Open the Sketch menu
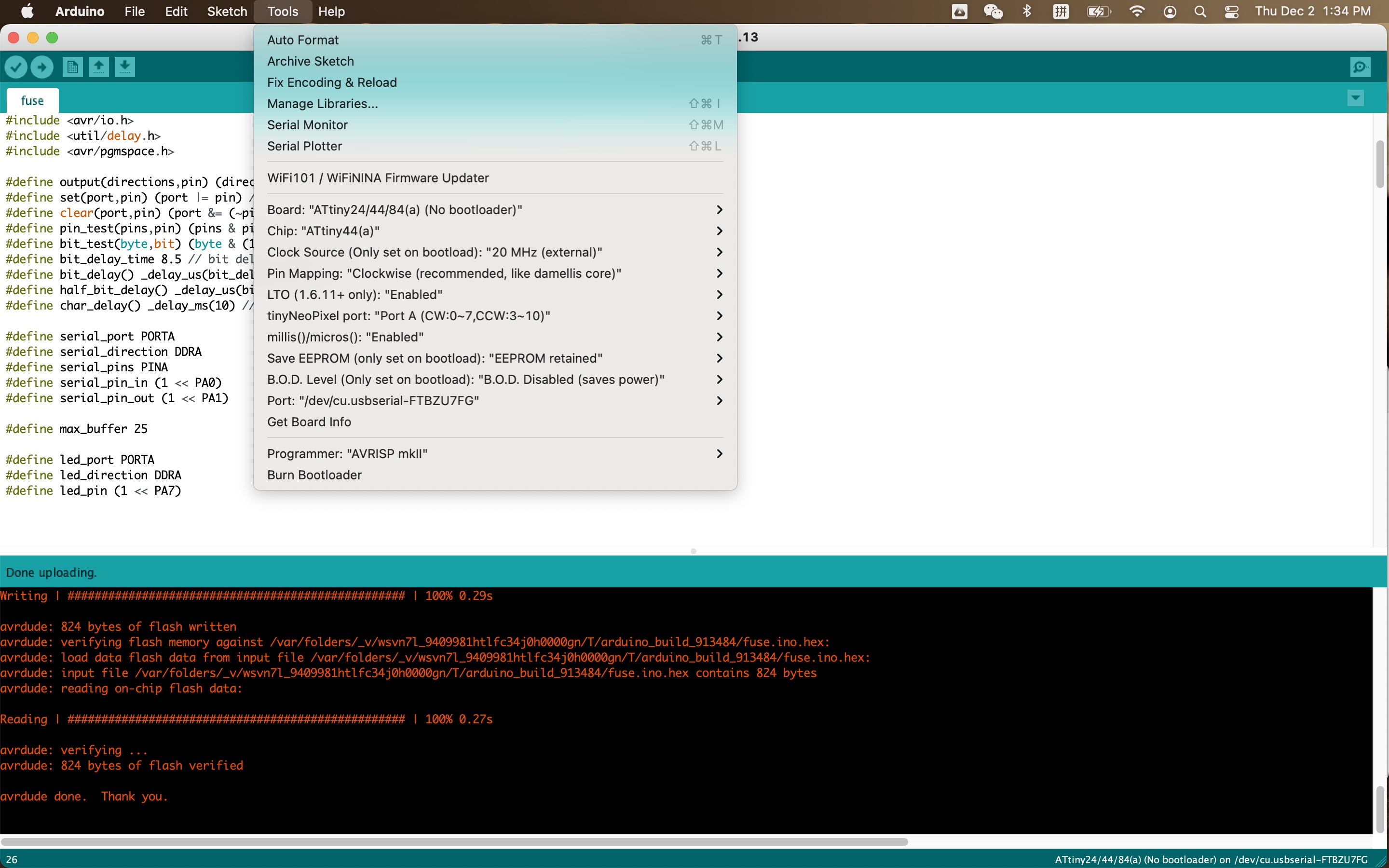 (x=227, y=12)
